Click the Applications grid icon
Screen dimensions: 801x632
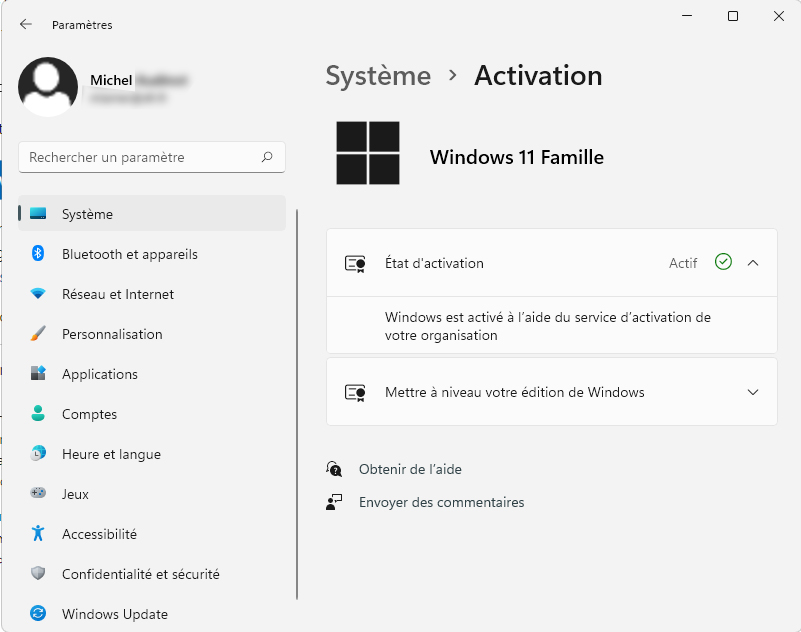(38, 373)
